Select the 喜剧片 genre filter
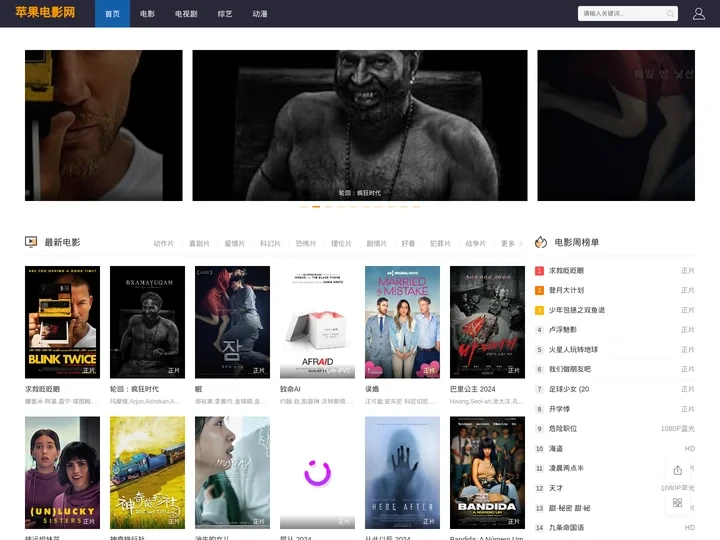Image resolution: width=720 pixels, height=540 pixels. click(199, 243)
